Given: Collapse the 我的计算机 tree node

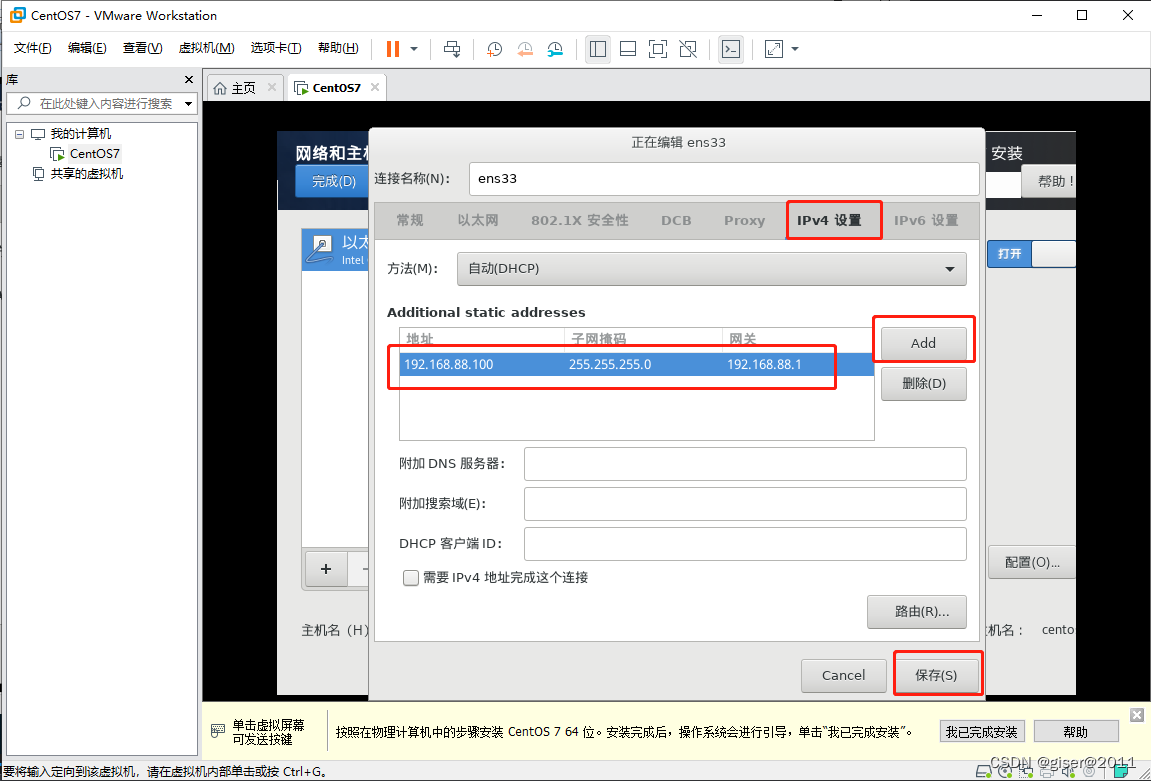Looking at the screenshot, I should [19, 134].
